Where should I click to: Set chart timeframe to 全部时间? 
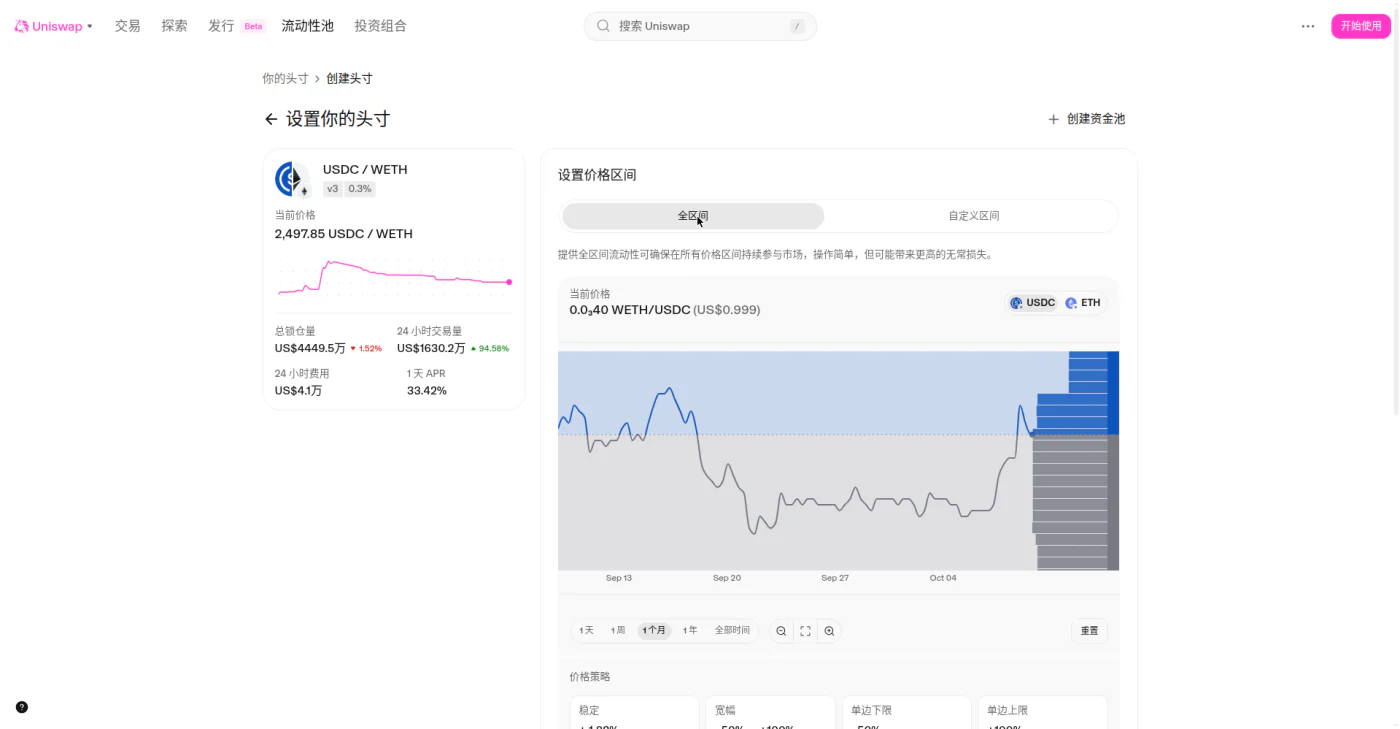[732, 631]
